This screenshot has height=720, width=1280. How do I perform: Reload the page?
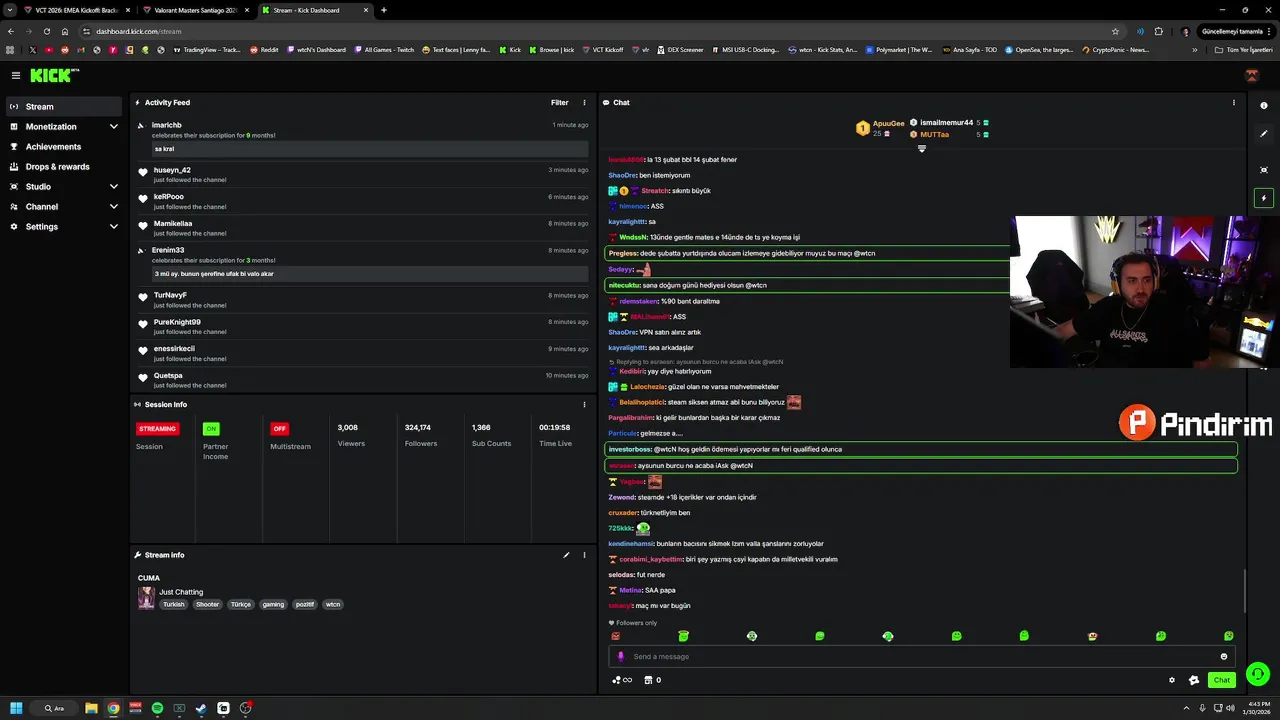tap(47, 31)
